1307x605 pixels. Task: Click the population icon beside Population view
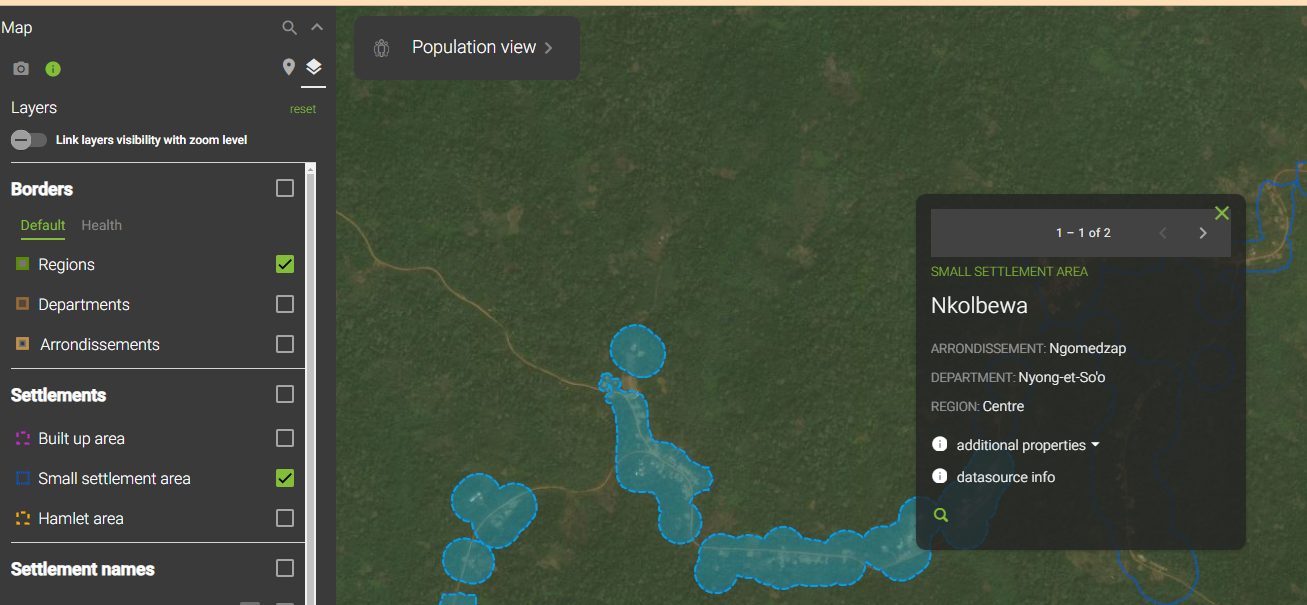tap(381, 48)
